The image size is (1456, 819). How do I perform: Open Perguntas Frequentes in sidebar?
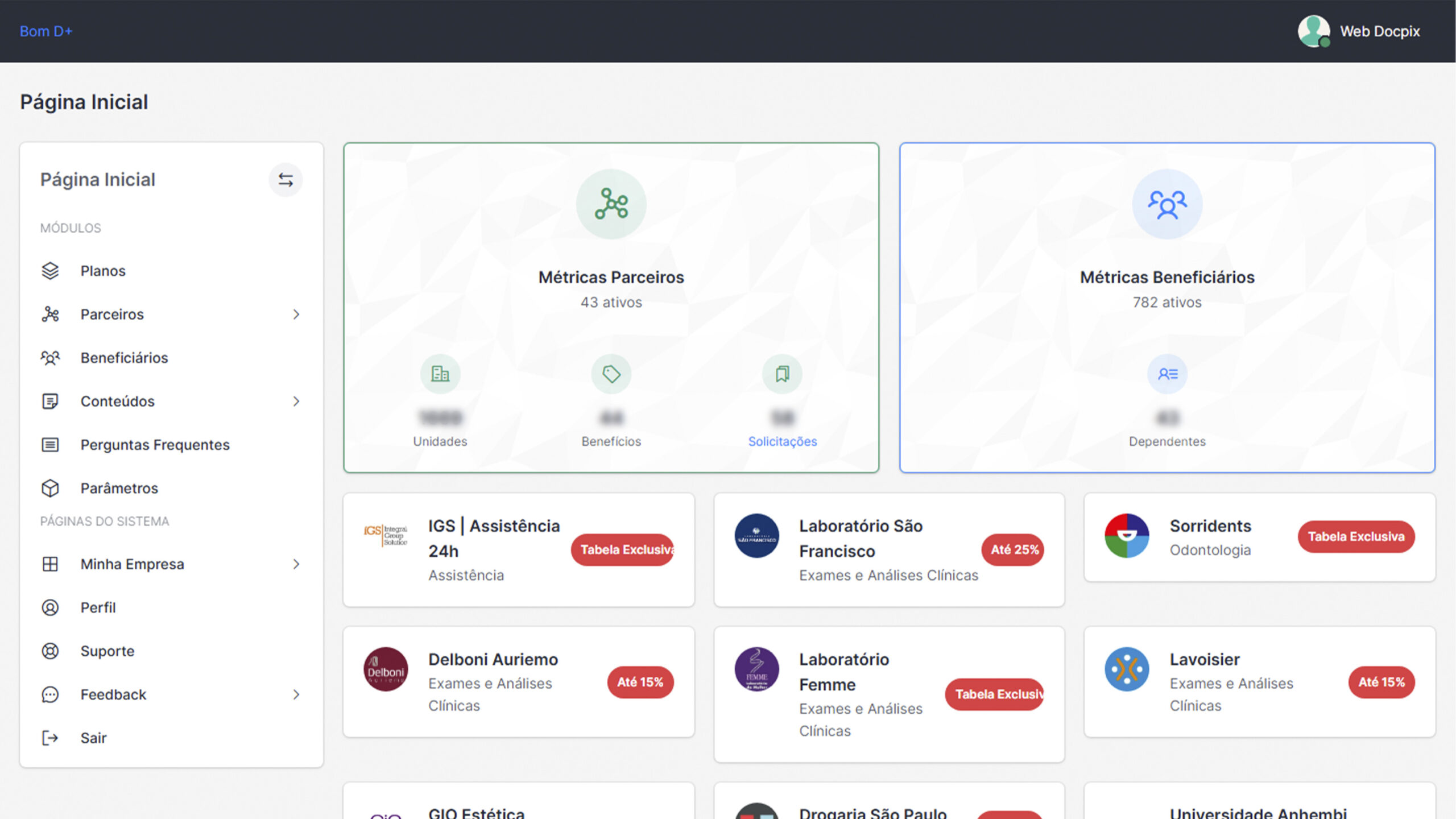[171, 445]
